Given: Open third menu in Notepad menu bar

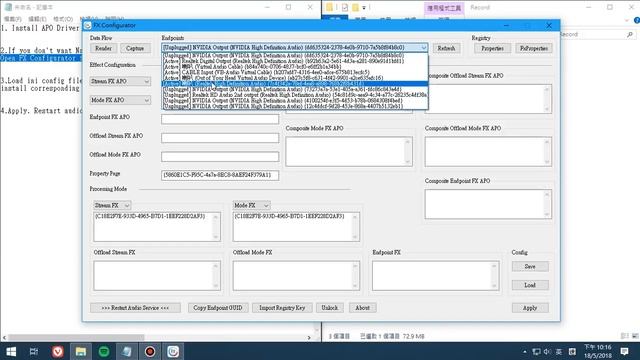Looking at the screenshot, I should (63, 19).
